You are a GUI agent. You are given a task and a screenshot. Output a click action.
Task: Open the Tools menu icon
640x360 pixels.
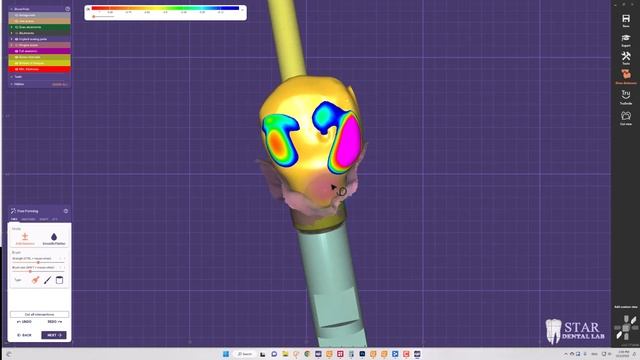click(x=626, y=57)
